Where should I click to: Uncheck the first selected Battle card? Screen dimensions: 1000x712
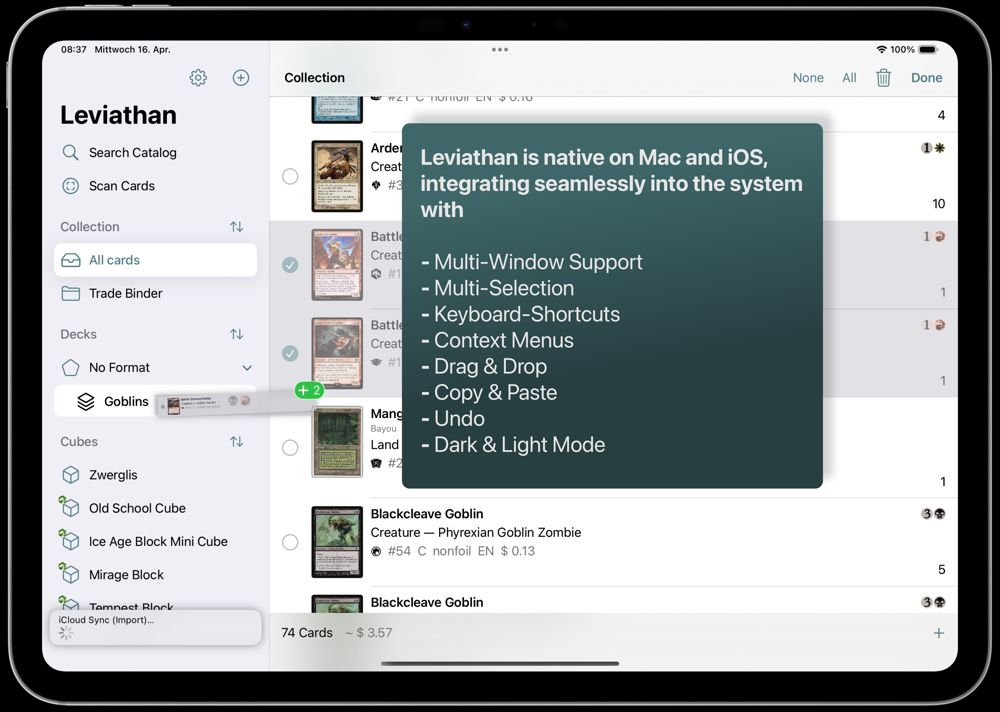(x=290, y=264)
